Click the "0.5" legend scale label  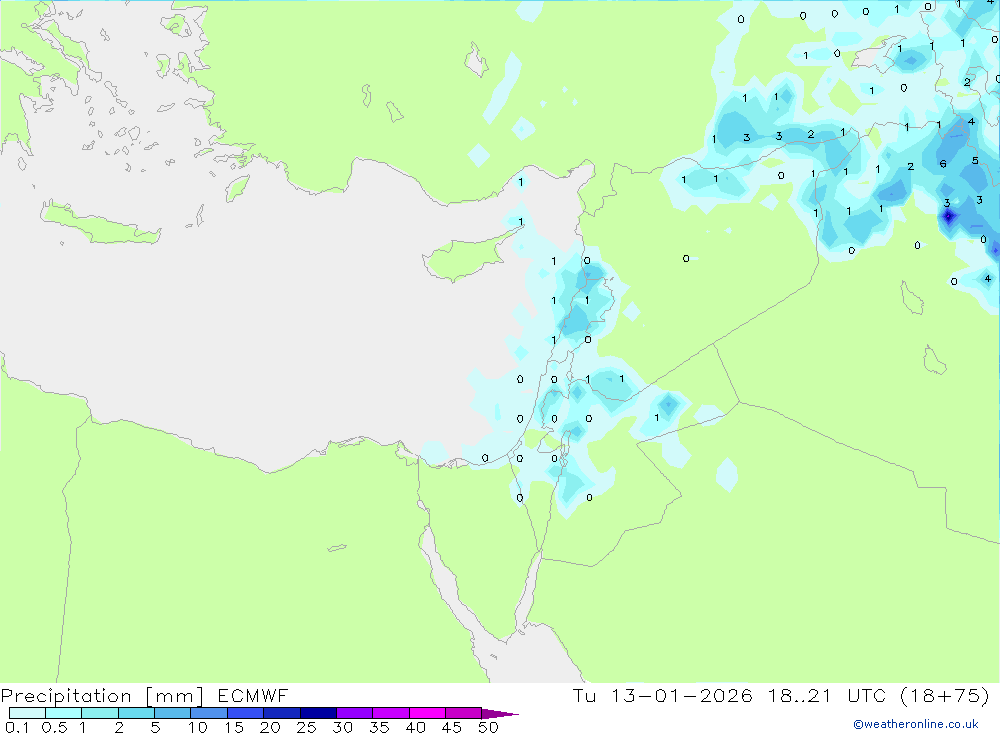55,727
